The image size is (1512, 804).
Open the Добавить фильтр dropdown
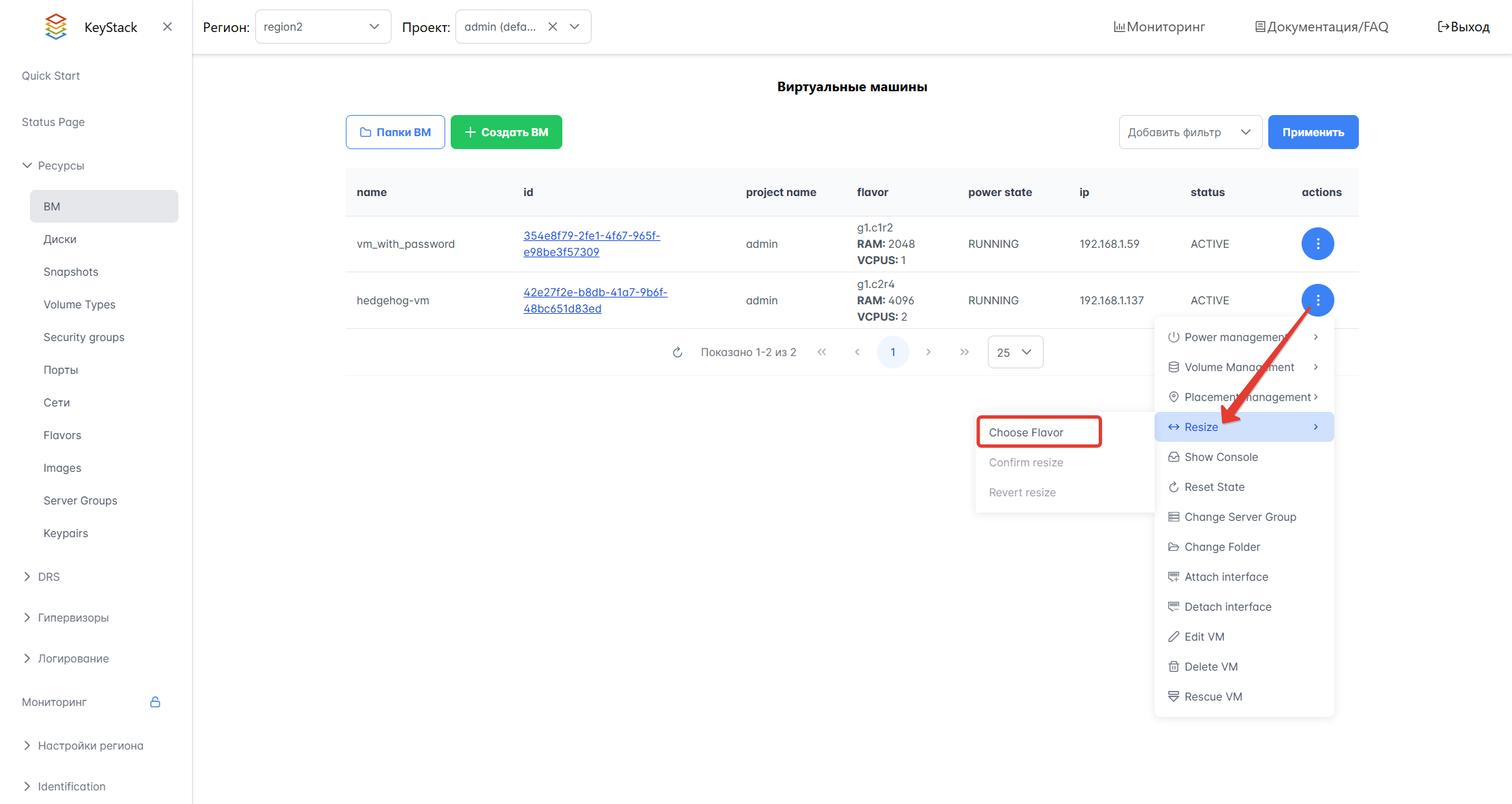pyautogui.click(x=1190, y=132)
